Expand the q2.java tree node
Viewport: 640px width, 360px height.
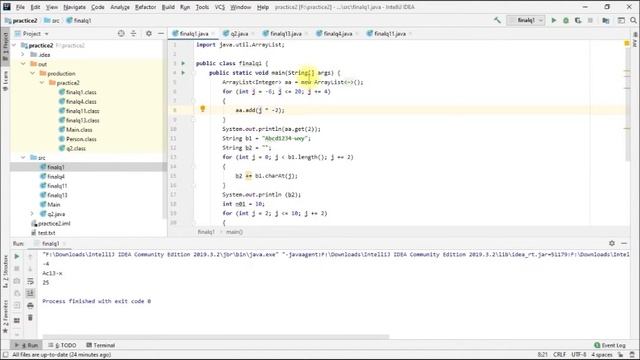[33, 214]
